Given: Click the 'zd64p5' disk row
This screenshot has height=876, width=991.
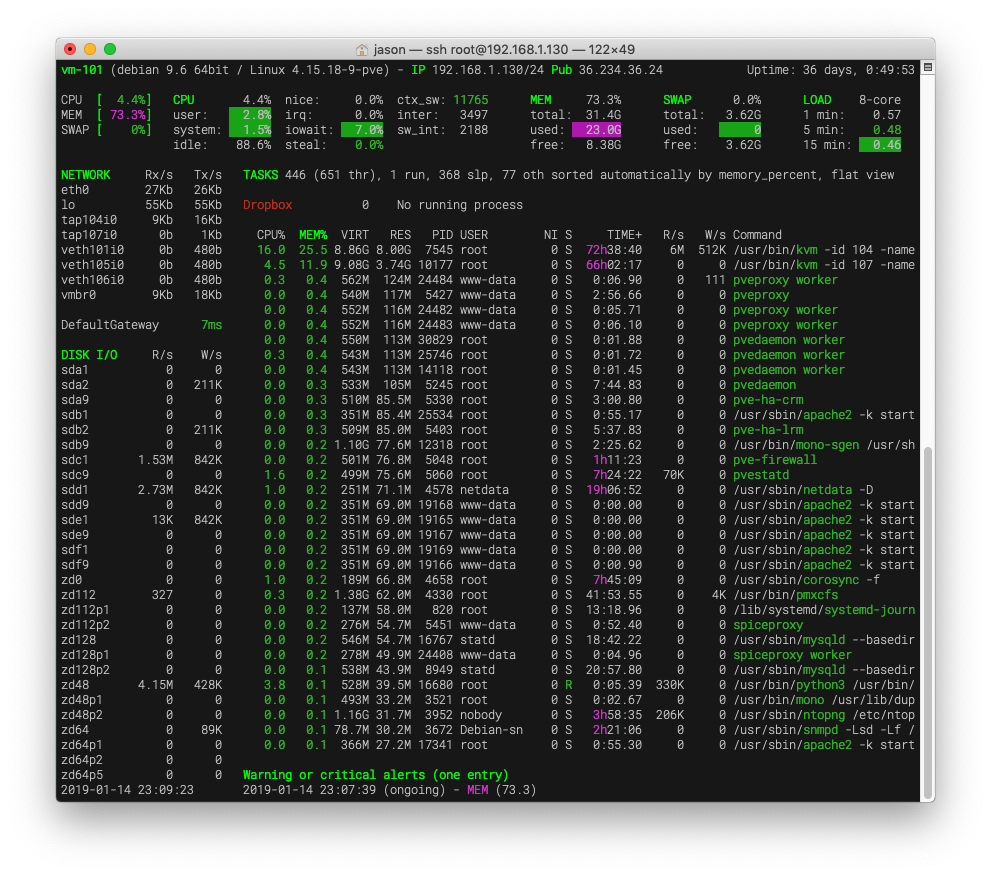Looking at the screenshot, I should pos(142,775).
